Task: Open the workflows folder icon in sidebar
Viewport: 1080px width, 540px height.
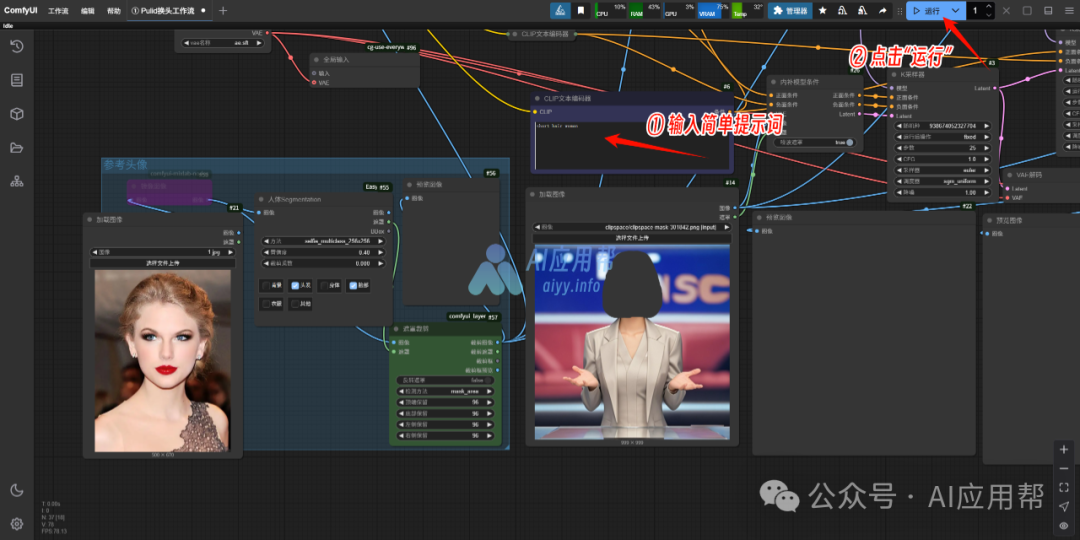Action: click(x=17, y=147)
